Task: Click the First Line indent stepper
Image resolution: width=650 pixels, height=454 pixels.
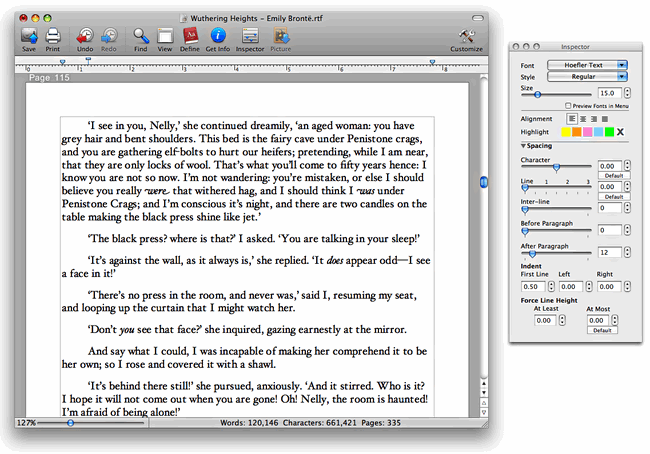Action: click(551, 286)
